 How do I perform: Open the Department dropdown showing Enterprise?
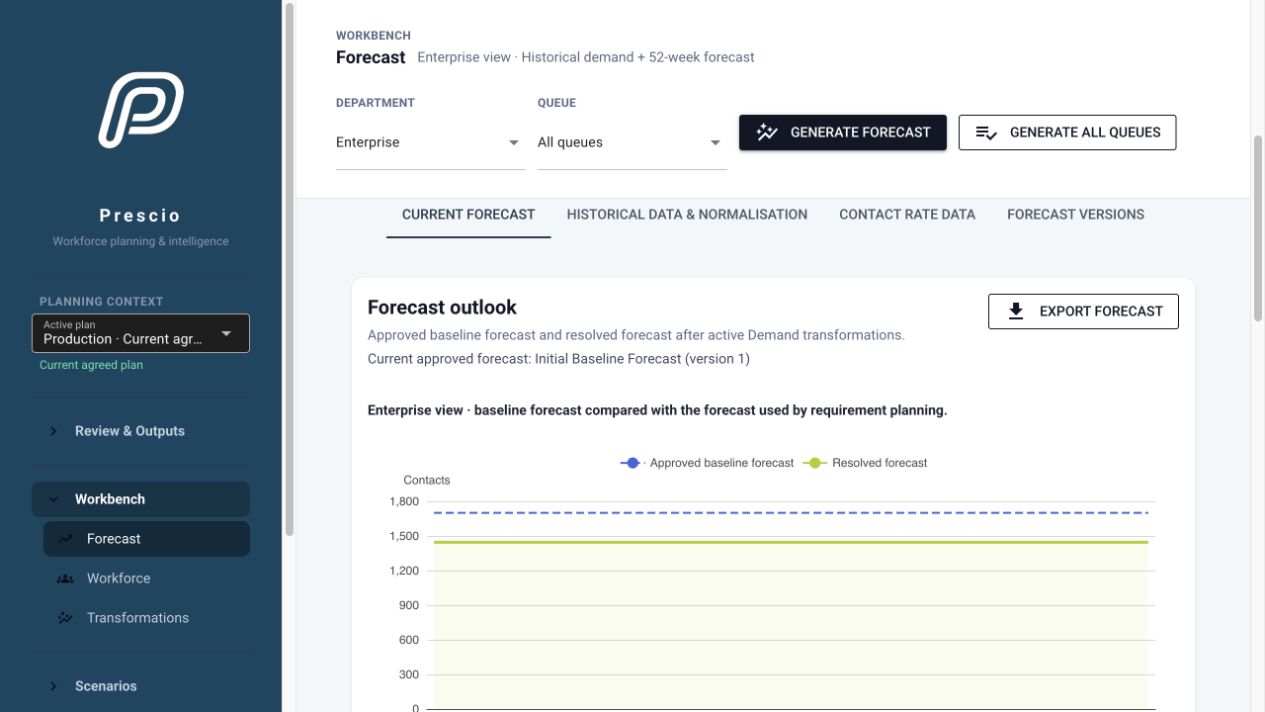pyautogui.click(x=430, y=143)
